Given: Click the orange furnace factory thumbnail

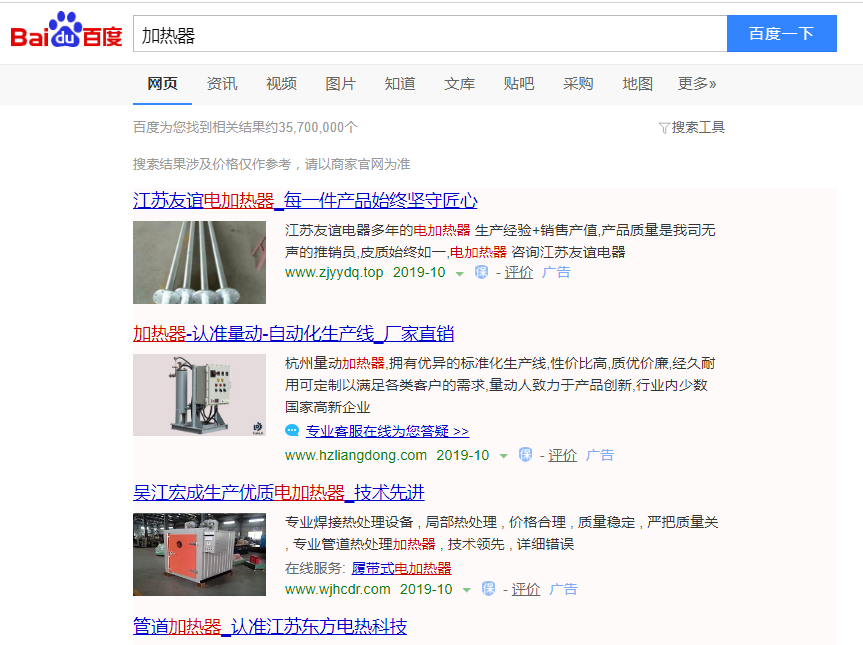Looking at the screenshot, I should coord(199,555).
